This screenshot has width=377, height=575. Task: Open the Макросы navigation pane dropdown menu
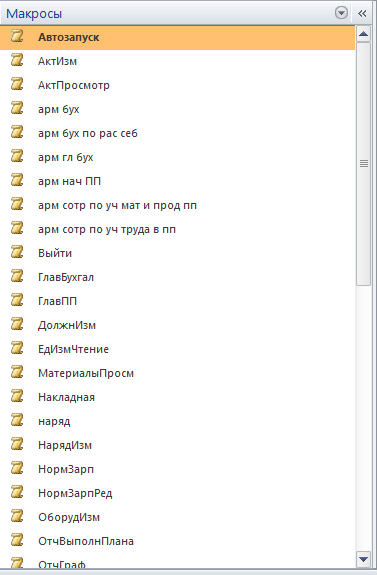(x=341, y=13)
